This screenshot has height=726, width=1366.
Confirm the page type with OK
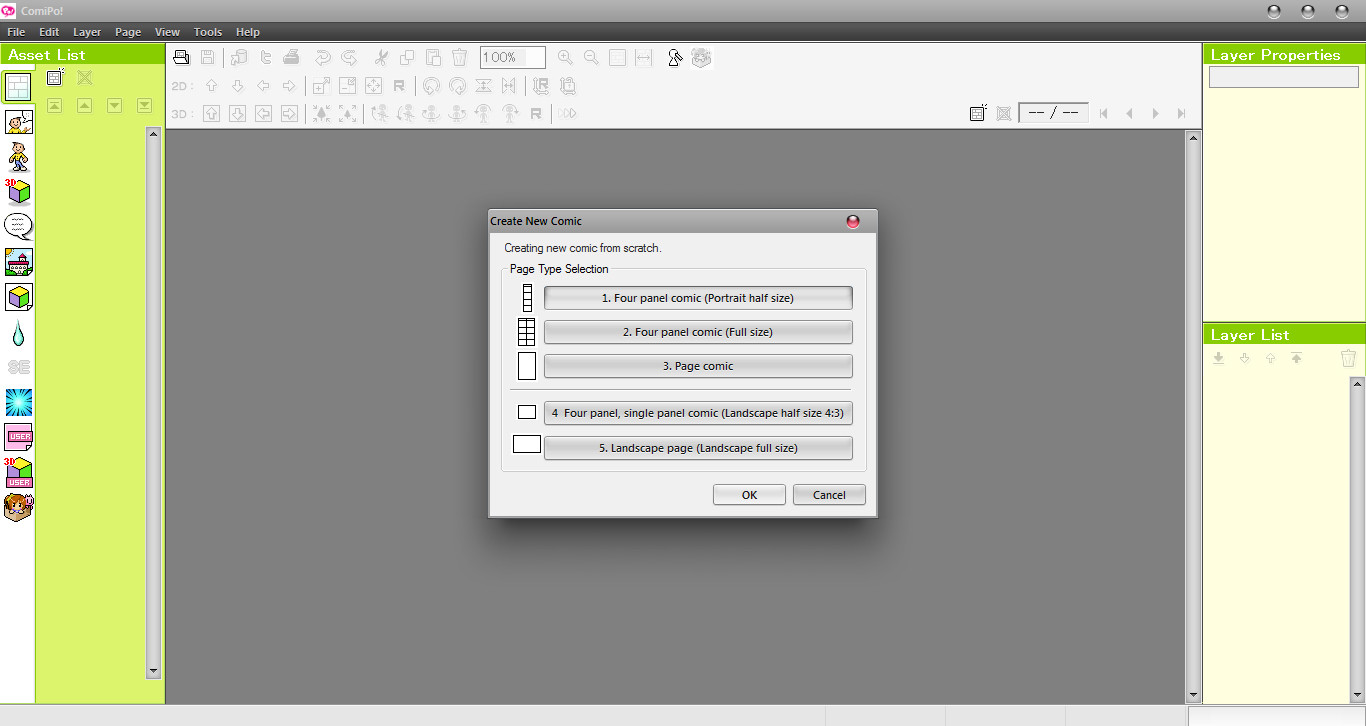748,494
